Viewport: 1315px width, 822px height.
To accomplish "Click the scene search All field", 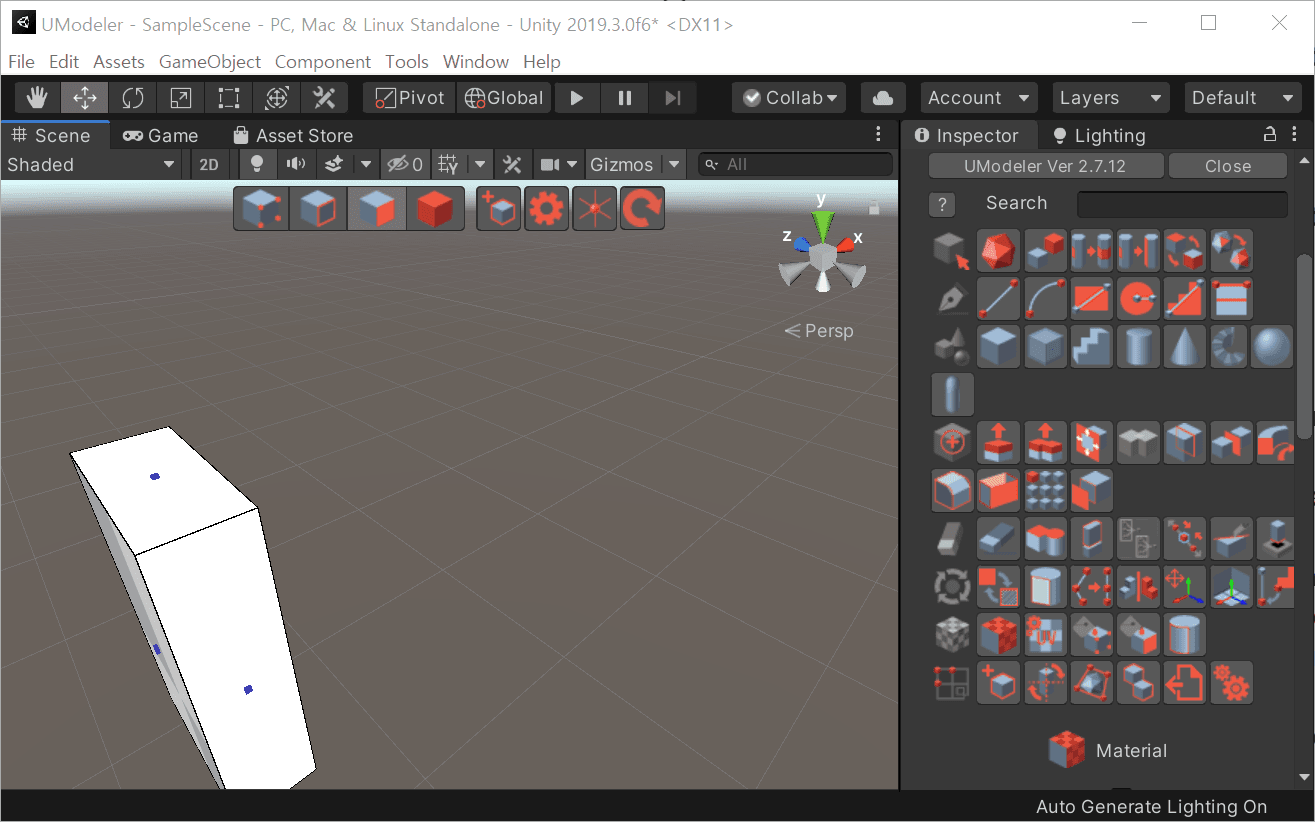I will click(x=796, y=164).
